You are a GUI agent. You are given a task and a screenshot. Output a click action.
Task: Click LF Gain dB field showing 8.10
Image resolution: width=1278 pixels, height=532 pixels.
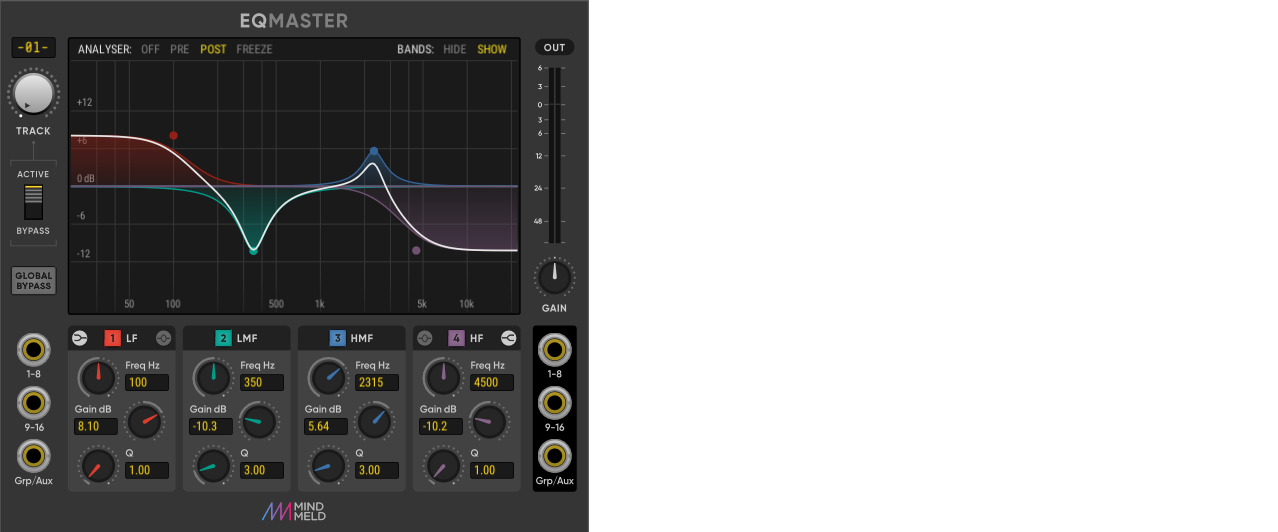[96, 426]
